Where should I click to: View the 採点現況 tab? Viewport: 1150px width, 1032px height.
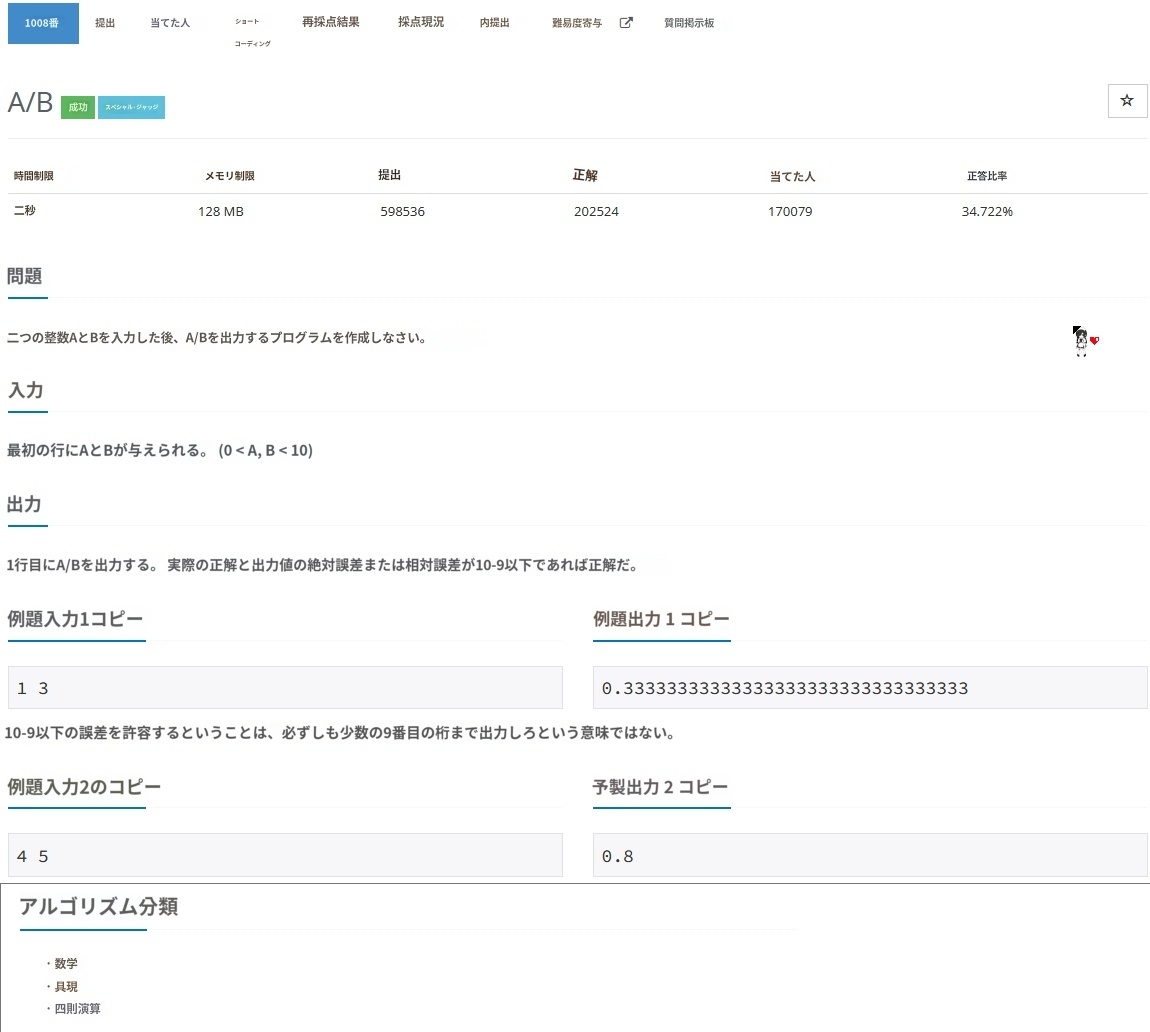click(x=420, y=22)
